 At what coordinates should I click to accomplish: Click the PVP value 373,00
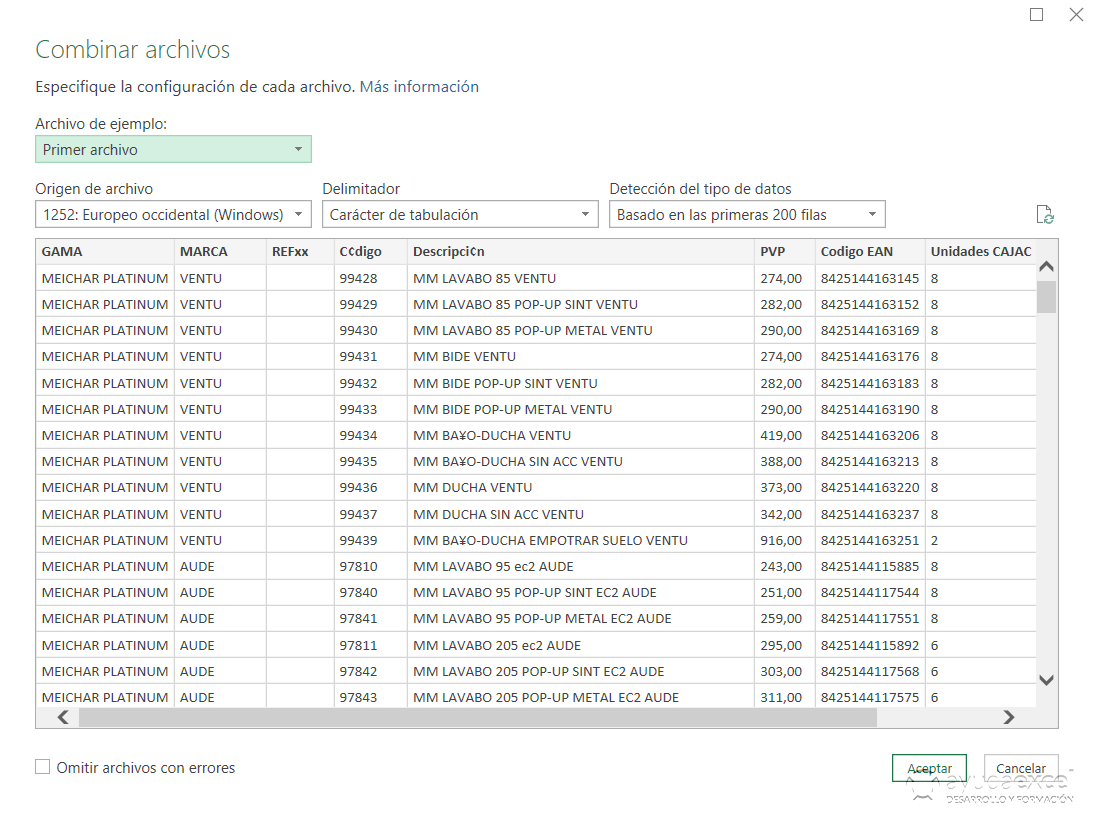(x=784, y=488)
